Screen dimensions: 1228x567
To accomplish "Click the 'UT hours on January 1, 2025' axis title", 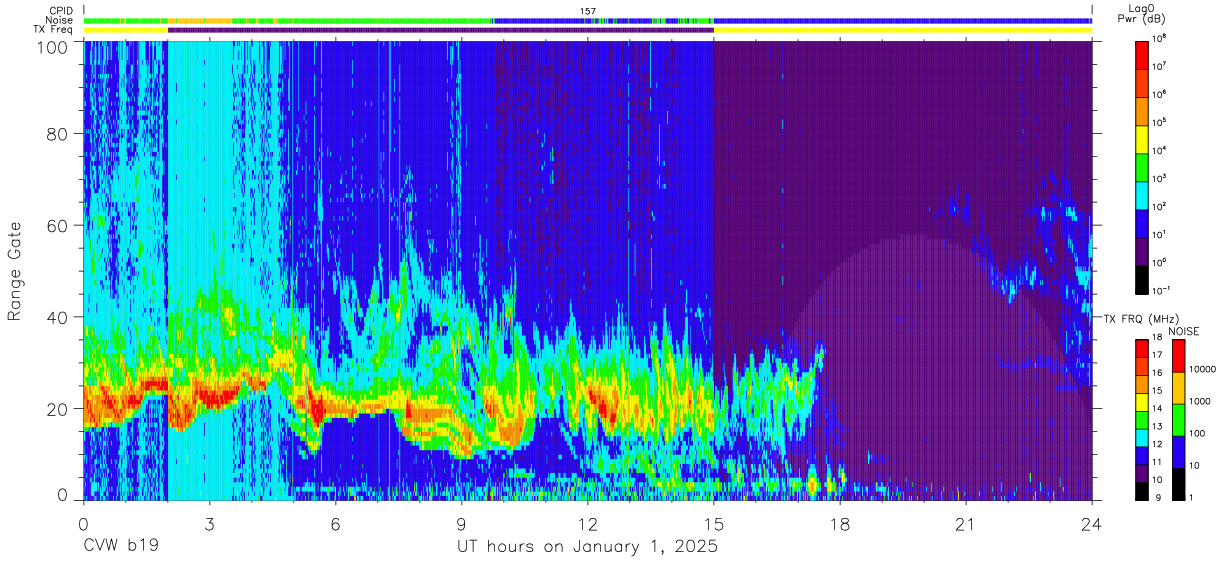I will (587, 547).
